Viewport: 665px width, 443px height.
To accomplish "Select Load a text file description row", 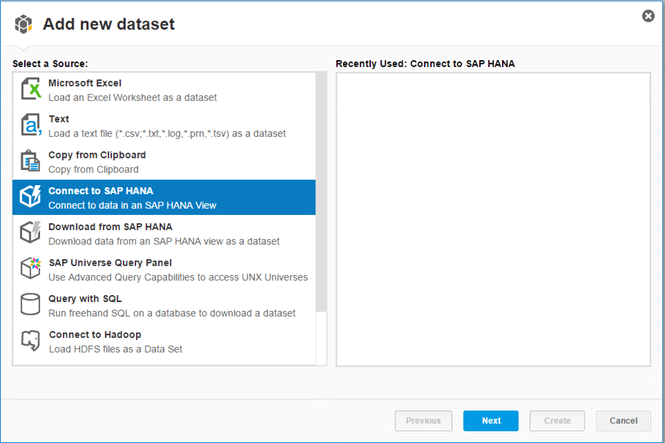I will (167, 134).
